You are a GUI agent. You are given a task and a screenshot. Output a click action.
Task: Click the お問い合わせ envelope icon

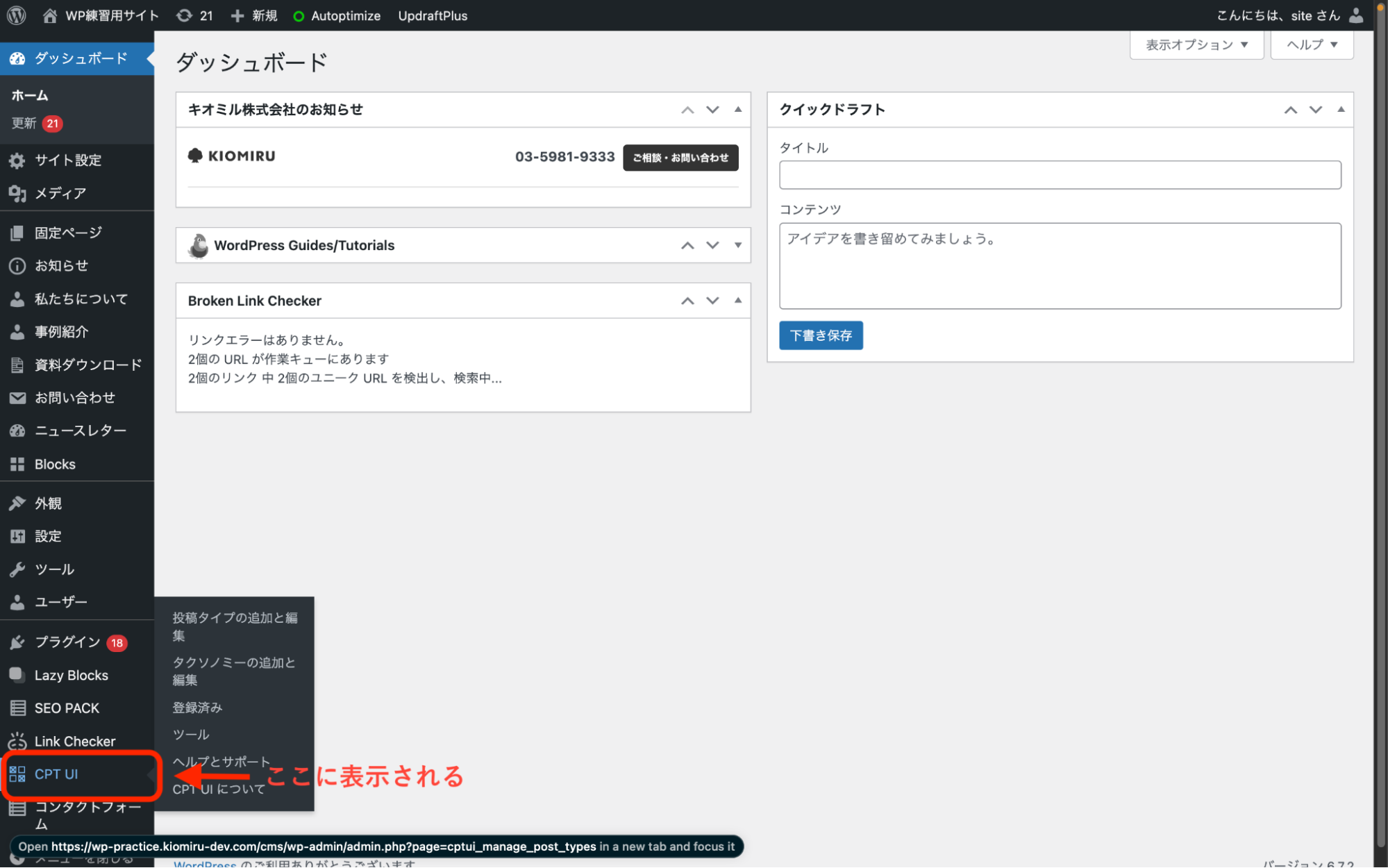coord(17,398)
